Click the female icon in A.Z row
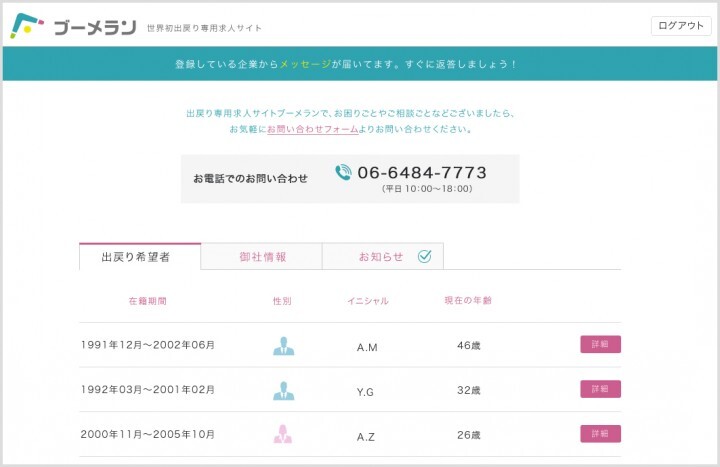This screenshot has width=720, height=467. click(283, 434)
